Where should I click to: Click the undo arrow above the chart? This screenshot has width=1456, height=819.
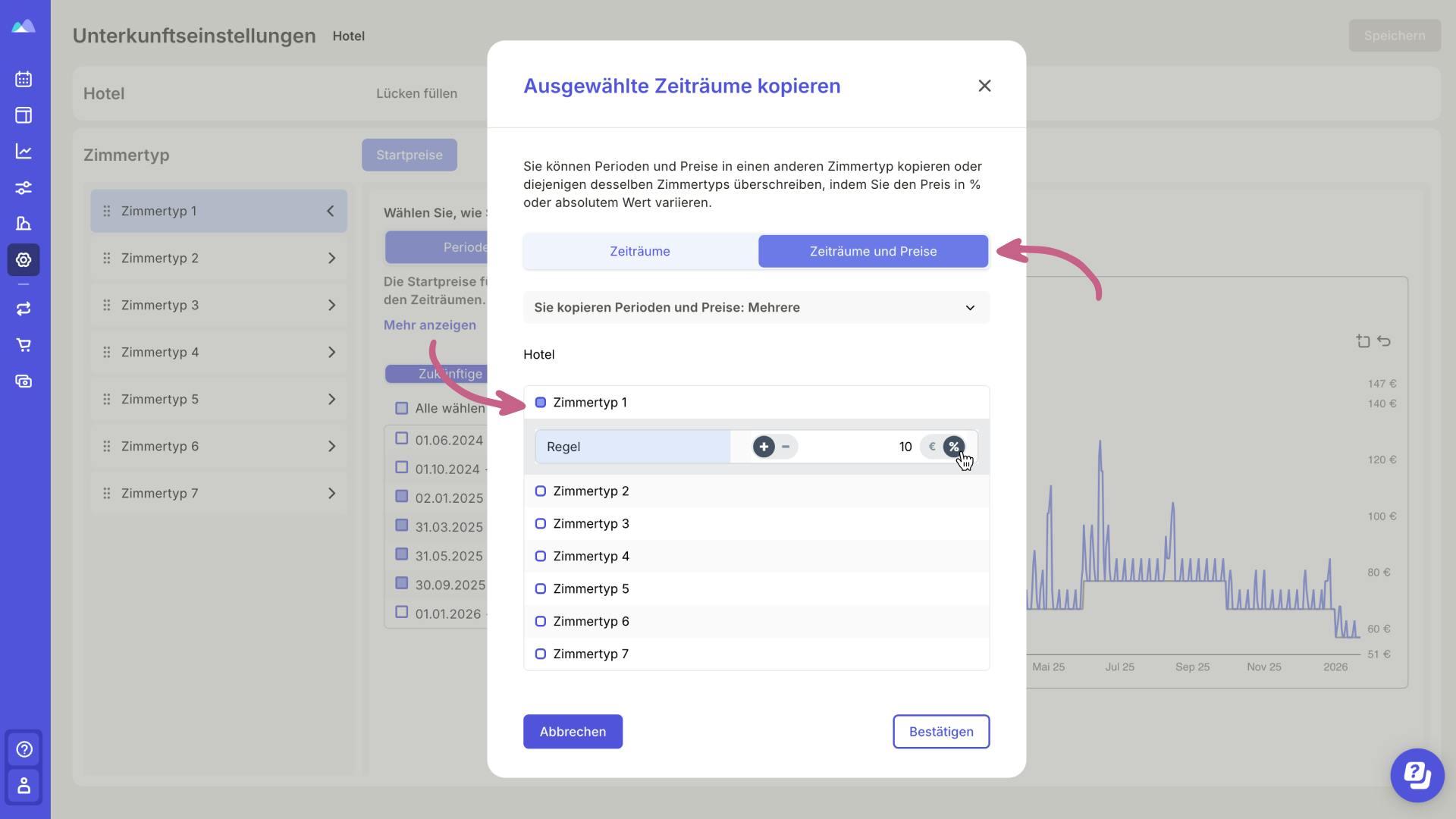point(1384,341)
